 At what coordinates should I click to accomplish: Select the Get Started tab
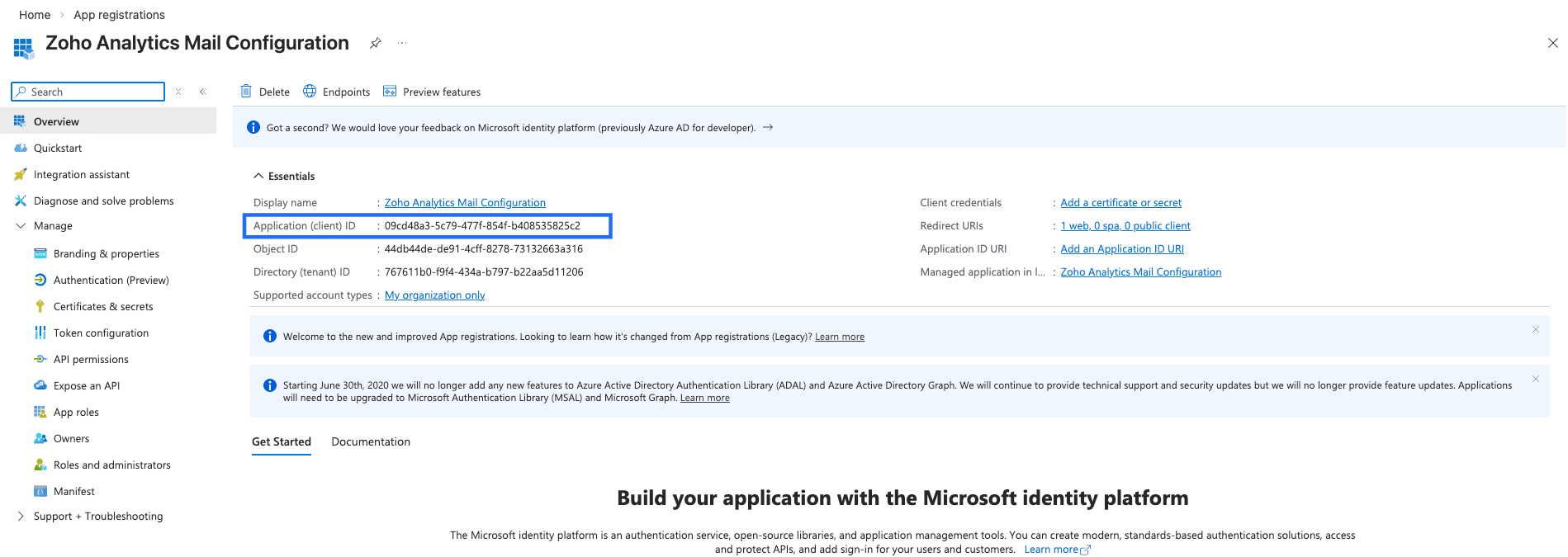282,441
